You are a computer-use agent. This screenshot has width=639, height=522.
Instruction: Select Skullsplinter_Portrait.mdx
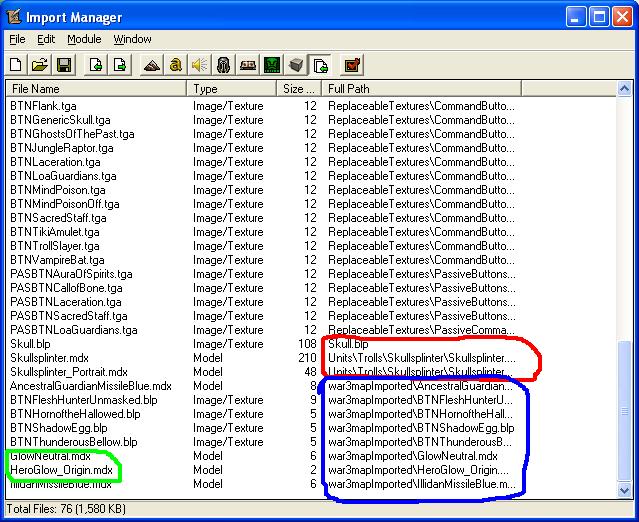[68, 372]
